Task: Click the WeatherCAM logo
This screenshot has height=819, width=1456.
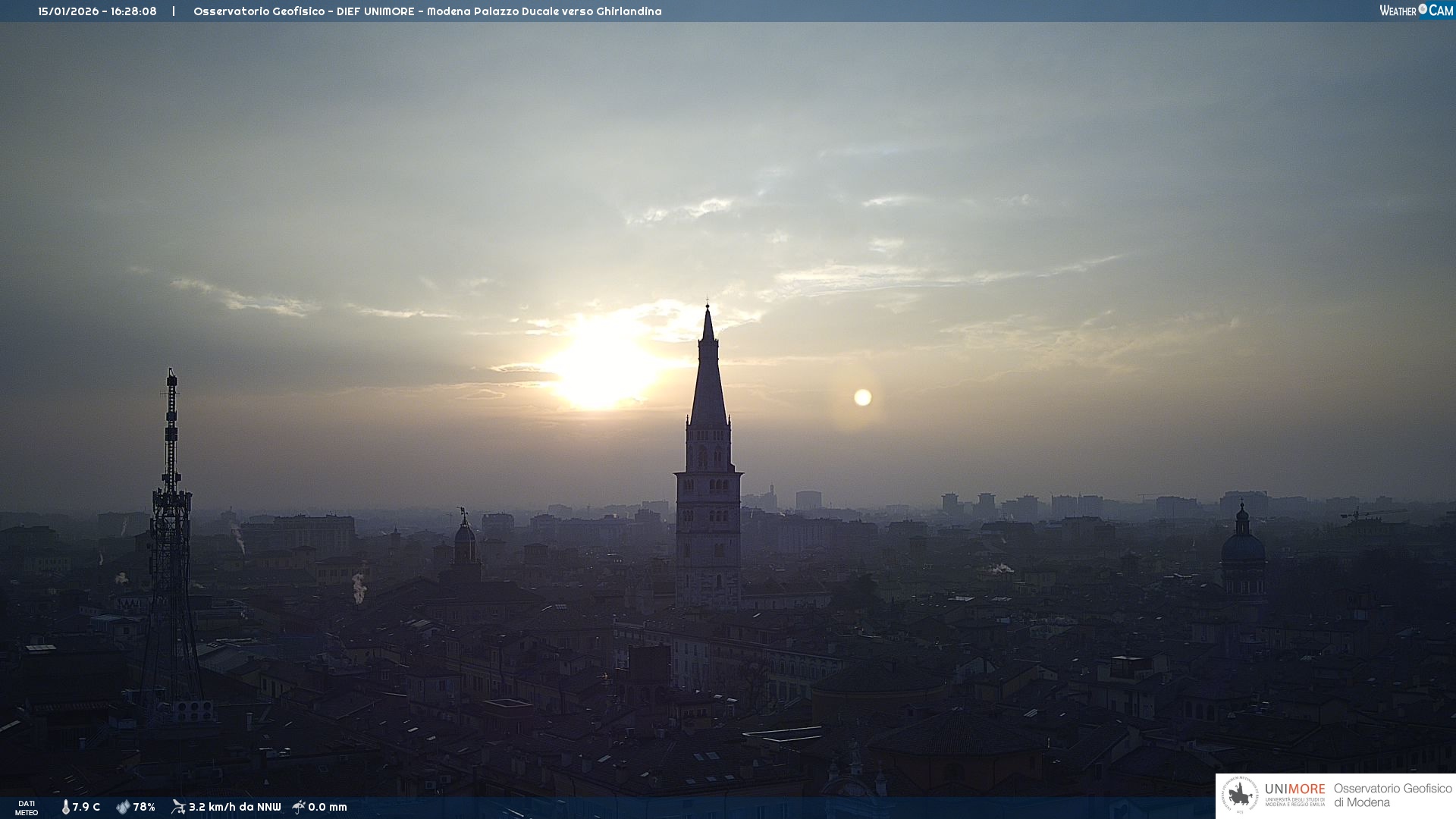Action: pos(1416,11)
